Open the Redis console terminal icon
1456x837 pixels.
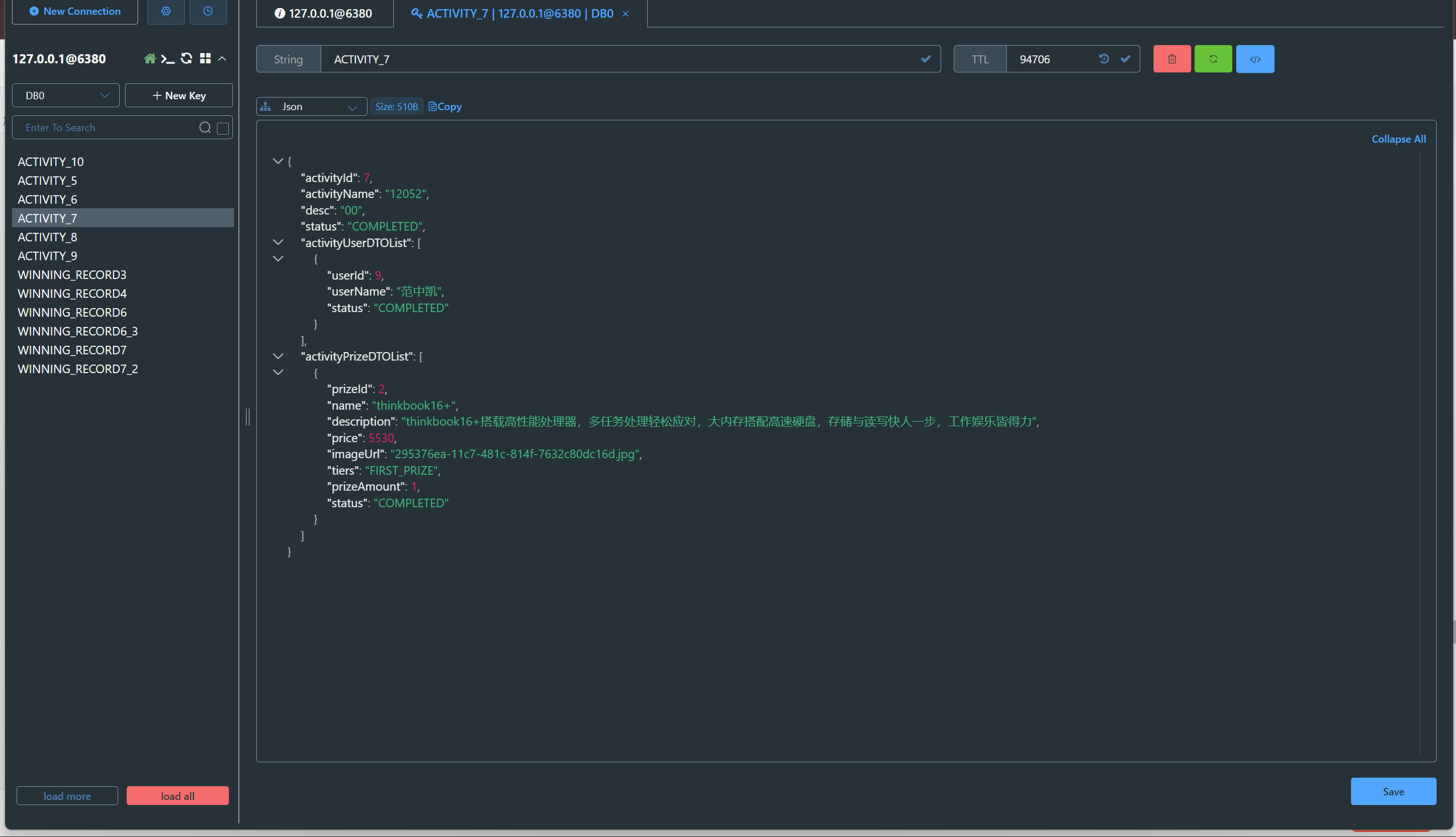pos(167,59)
